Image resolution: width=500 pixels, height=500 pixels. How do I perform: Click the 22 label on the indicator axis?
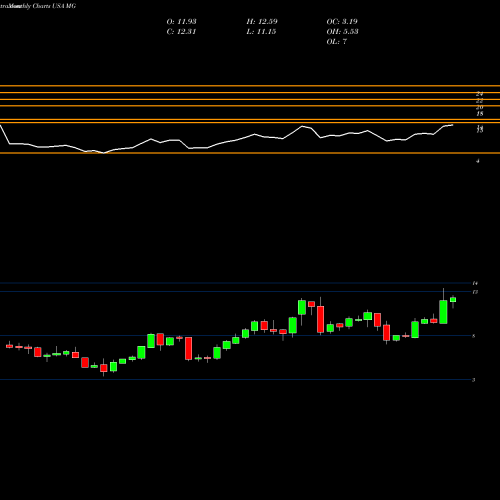[480, 100]
